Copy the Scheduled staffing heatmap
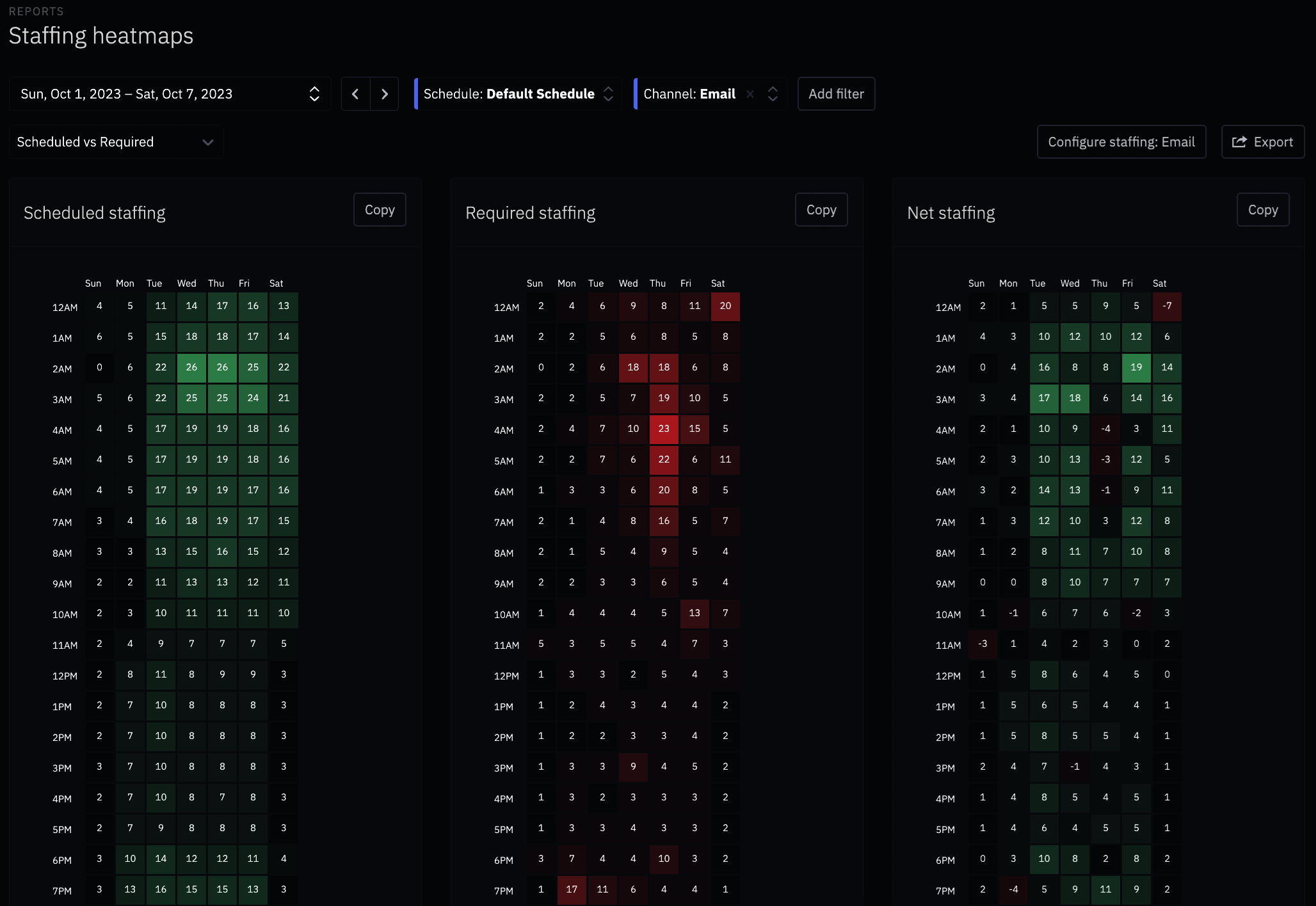Image resolution: width=1316 pixels, height=906 pixels. [380, 210]
